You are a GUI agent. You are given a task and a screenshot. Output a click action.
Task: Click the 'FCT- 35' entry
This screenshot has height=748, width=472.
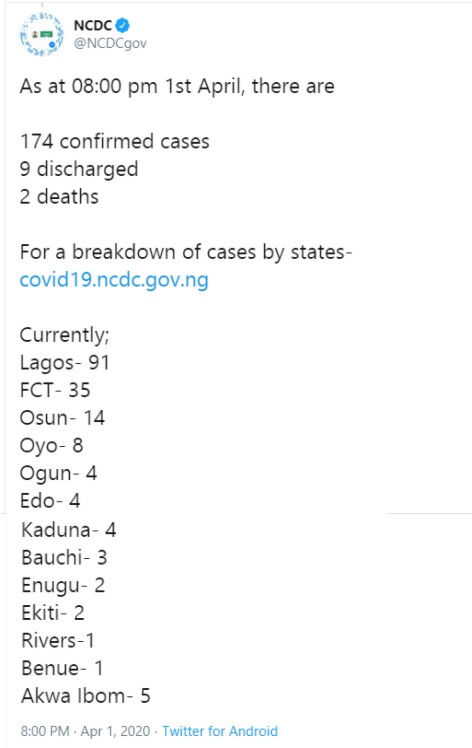click(x=55, y=390)
